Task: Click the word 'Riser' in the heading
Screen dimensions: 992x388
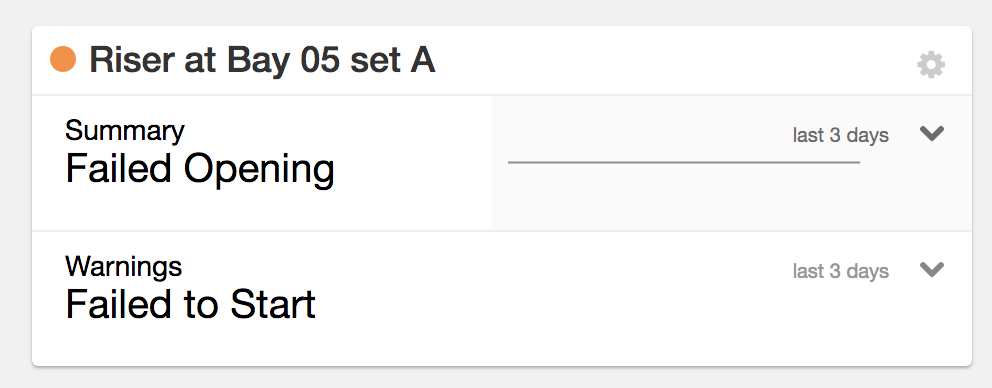Action: click(132, 60)
